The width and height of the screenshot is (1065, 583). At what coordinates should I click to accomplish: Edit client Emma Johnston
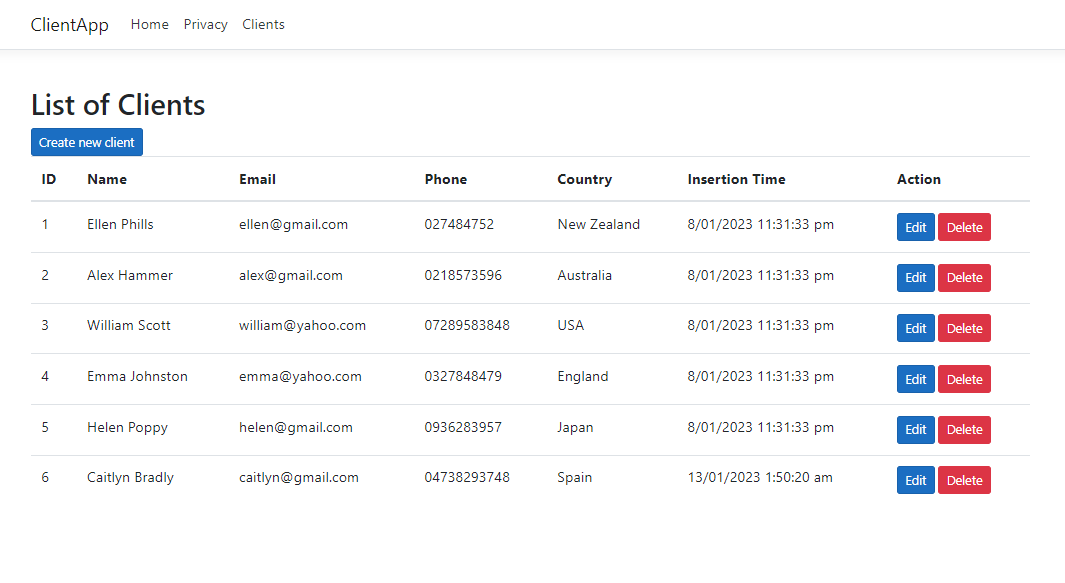915,379
